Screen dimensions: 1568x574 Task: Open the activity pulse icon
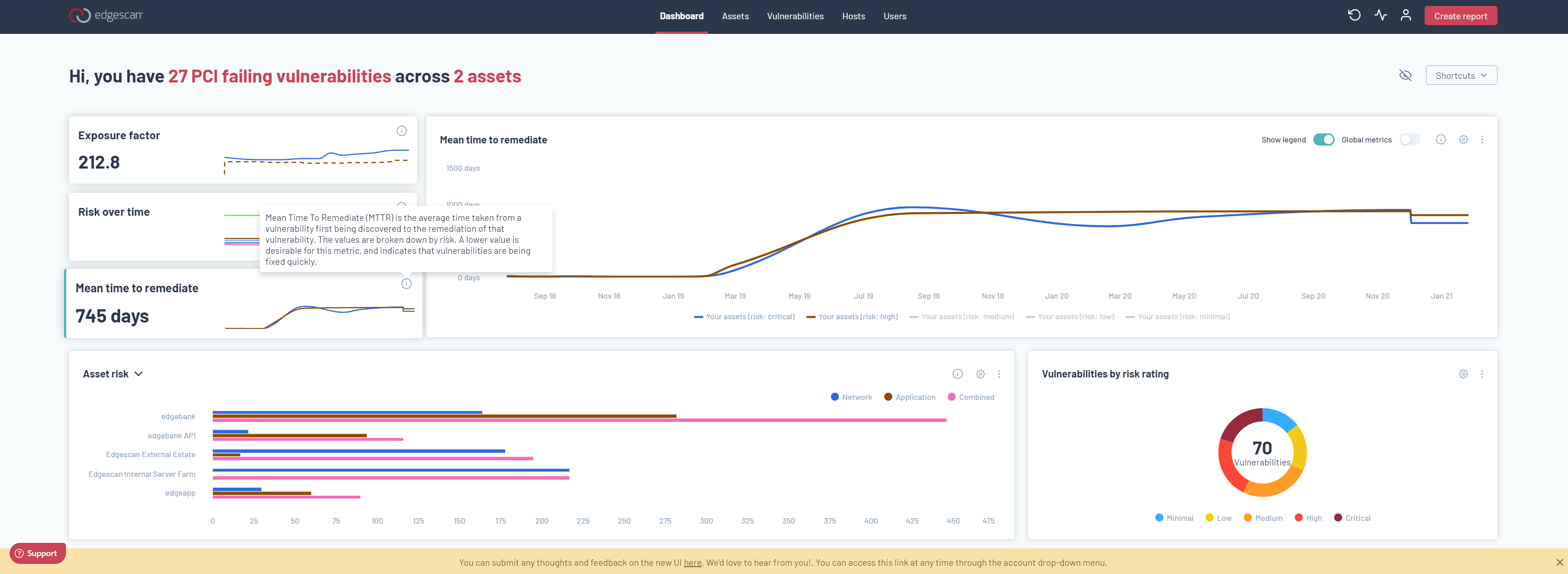(x=1380, y=16)
